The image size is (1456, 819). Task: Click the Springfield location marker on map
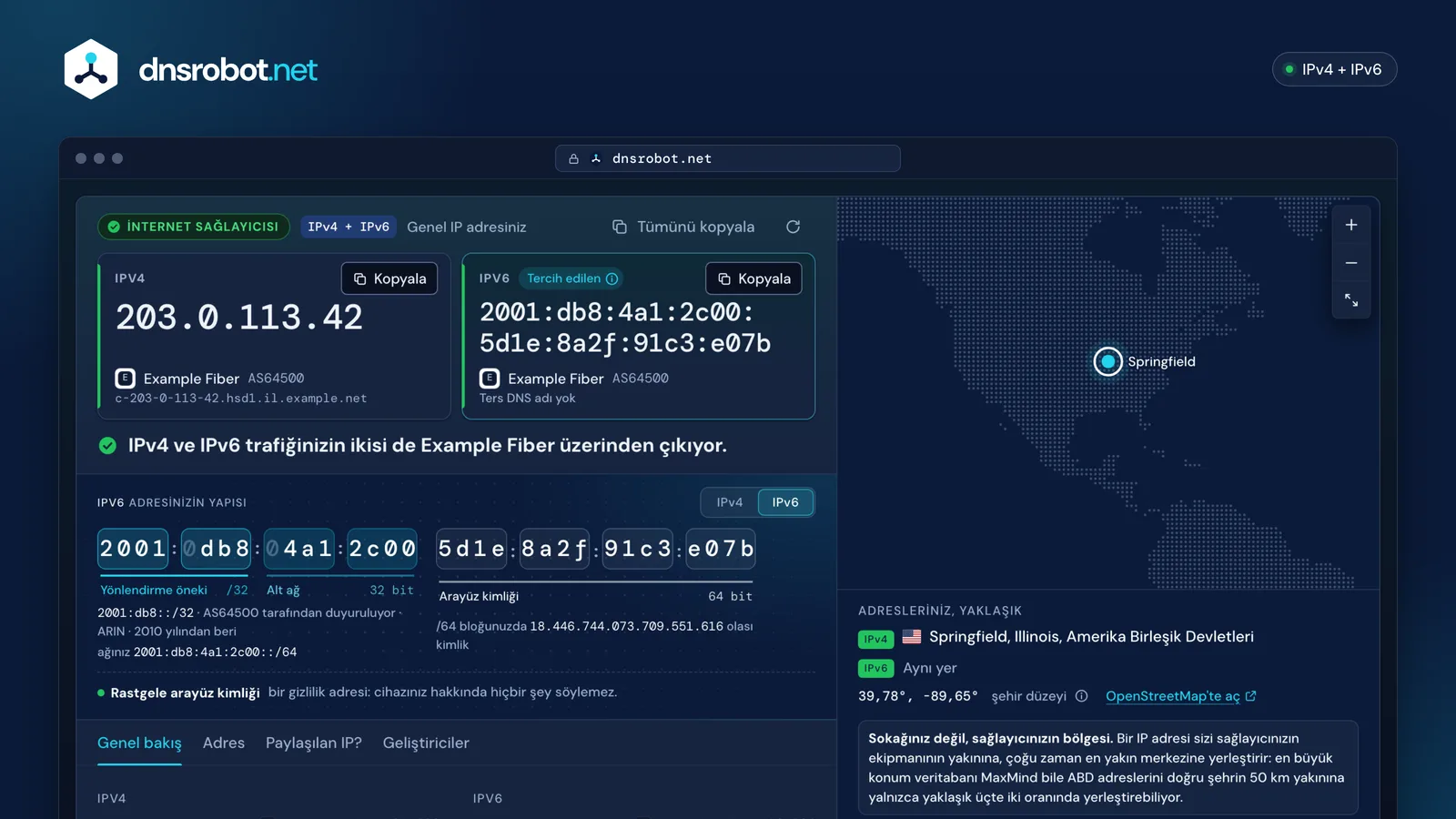tap(1107, 361)
